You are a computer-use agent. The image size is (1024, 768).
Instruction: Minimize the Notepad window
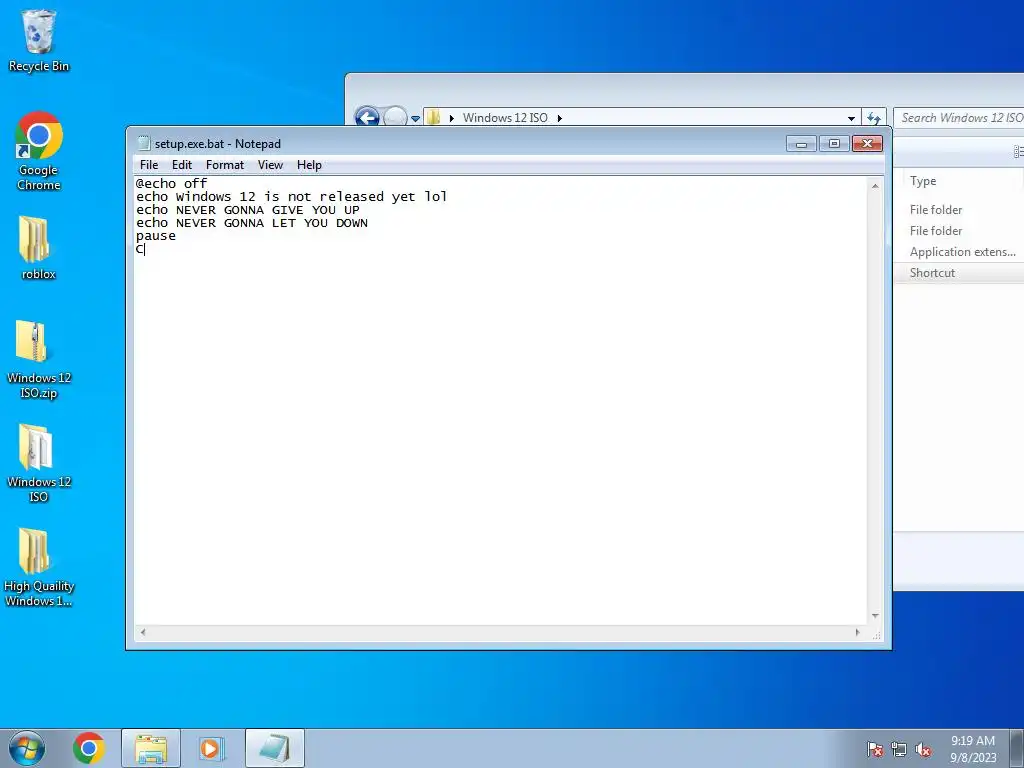(801, 144)
